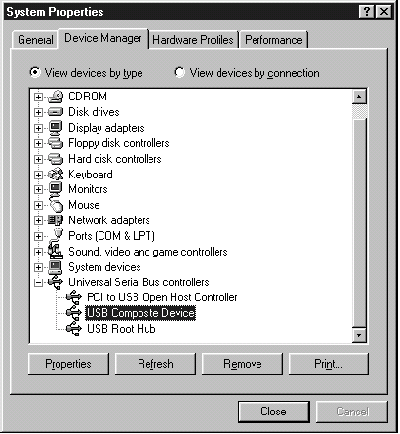
Task: Click the Keyboard device icon
Action: click(x=55, y=174)
